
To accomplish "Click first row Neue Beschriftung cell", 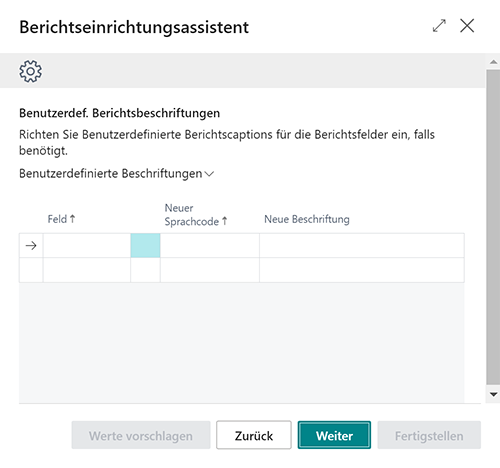I will click(362, 246).
